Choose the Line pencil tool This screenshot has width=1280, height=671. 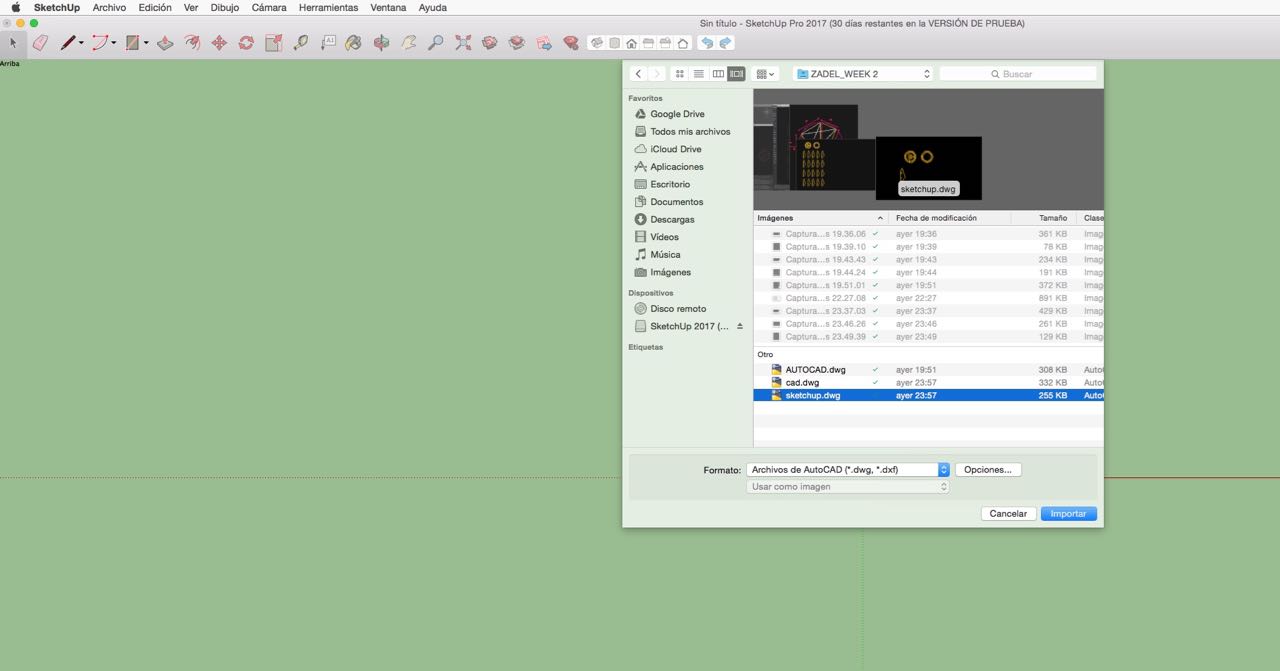coord(67,43)
